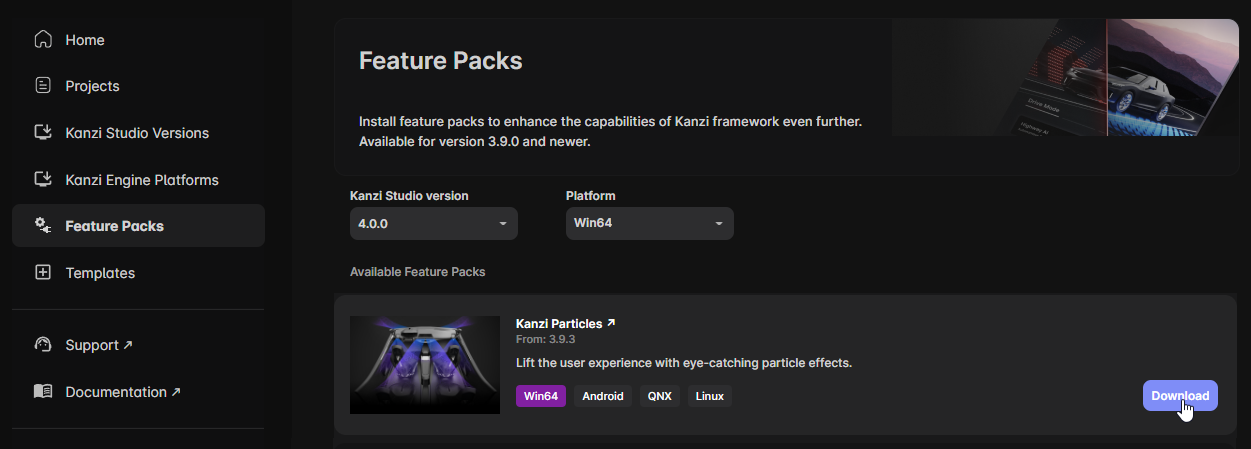Click the Projects document icon
1251x449 pixels.
42,86
